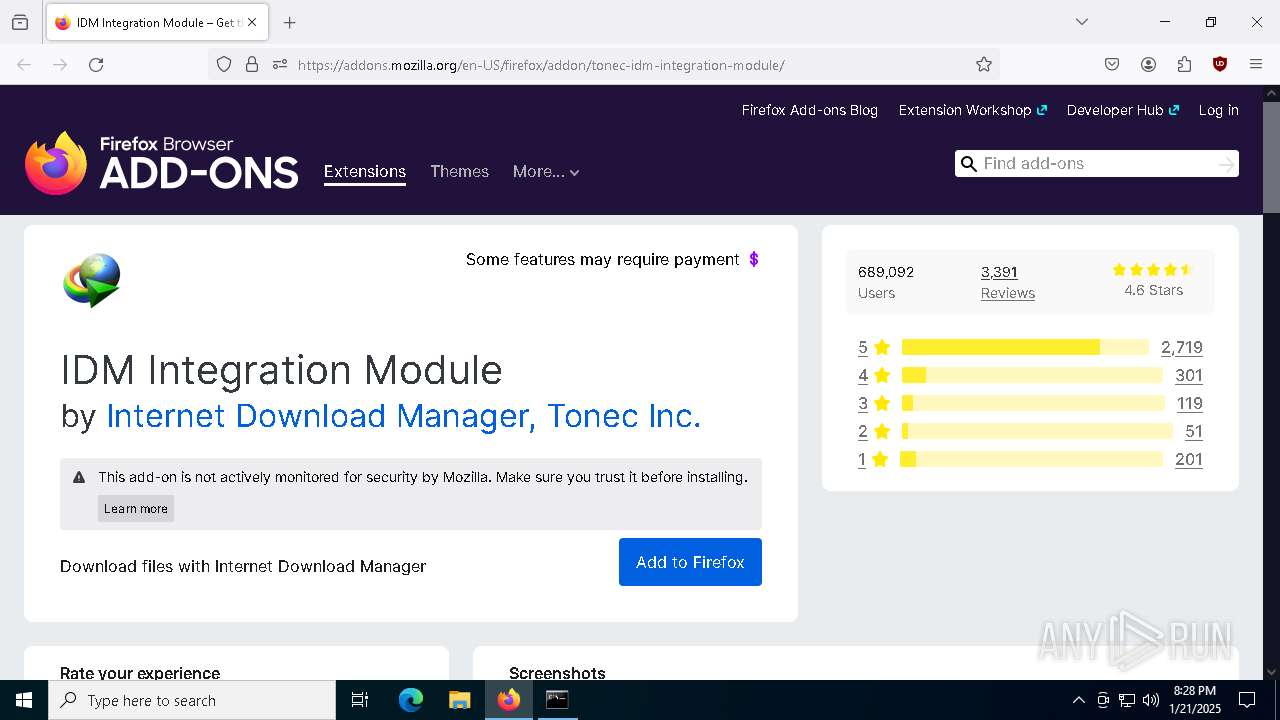Click the Add to Firefox button
The height and width of the screenshot is (720, 1280).
[690, 562]
